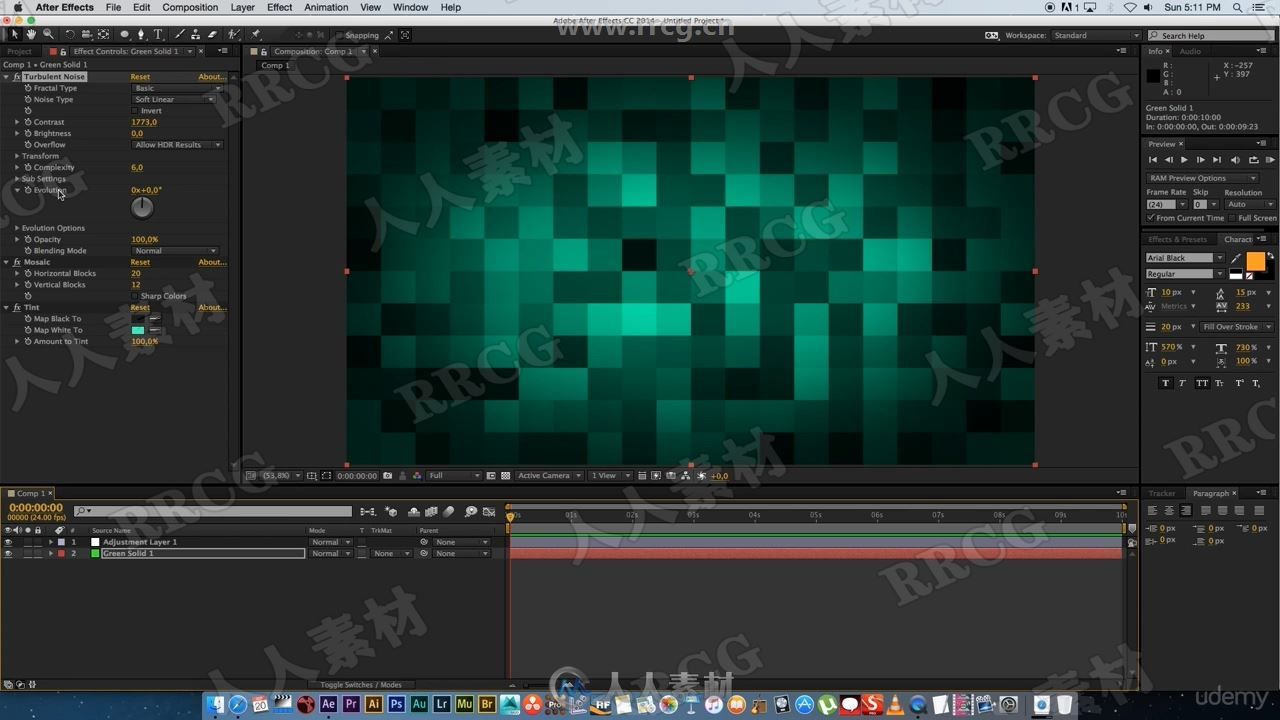Take snapshot camera icon in viewer

pyautogui.click(x=388, y=476)
